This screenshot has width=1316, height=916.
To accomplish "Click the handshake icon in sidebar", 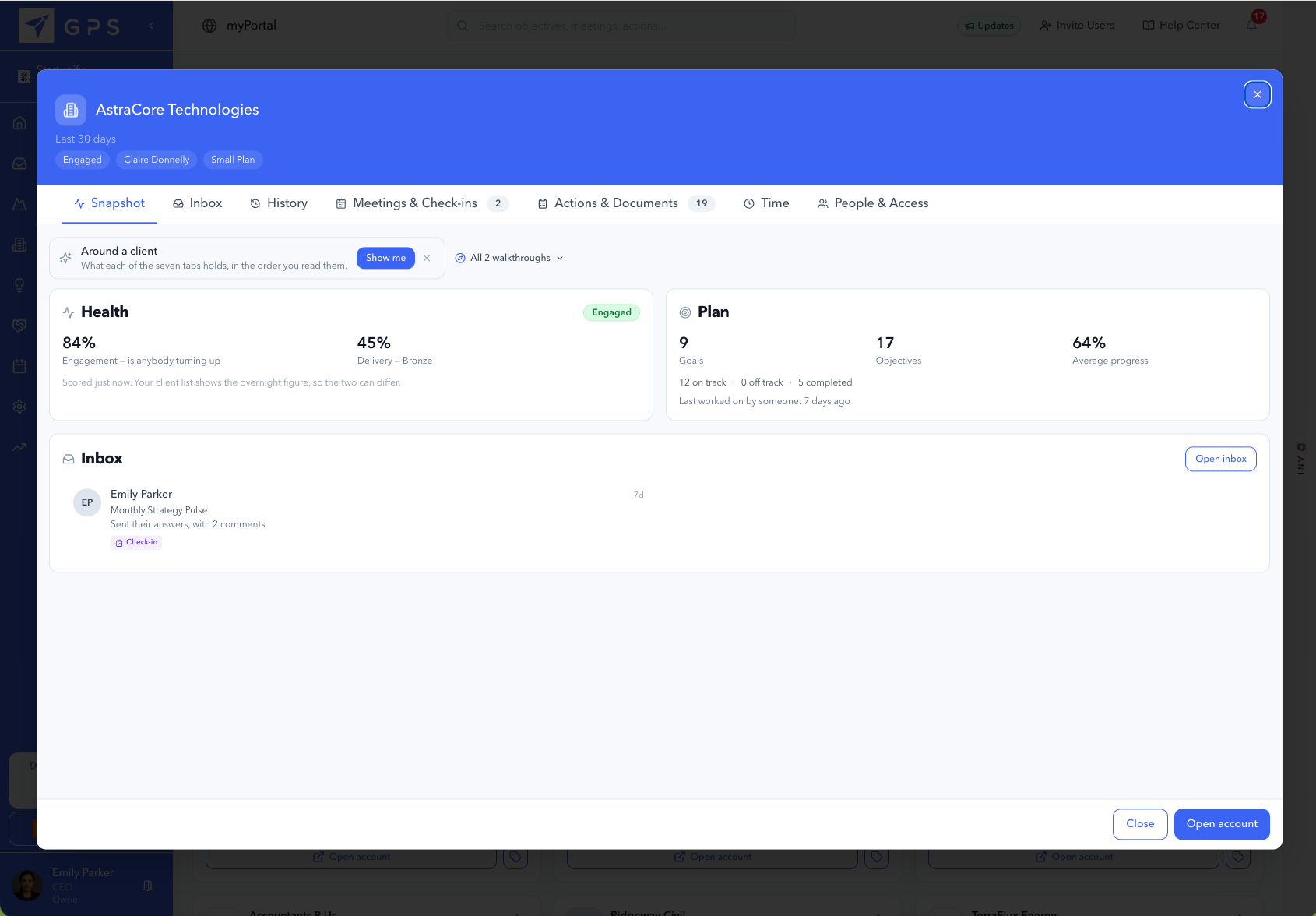I will (x=19, y=326).
